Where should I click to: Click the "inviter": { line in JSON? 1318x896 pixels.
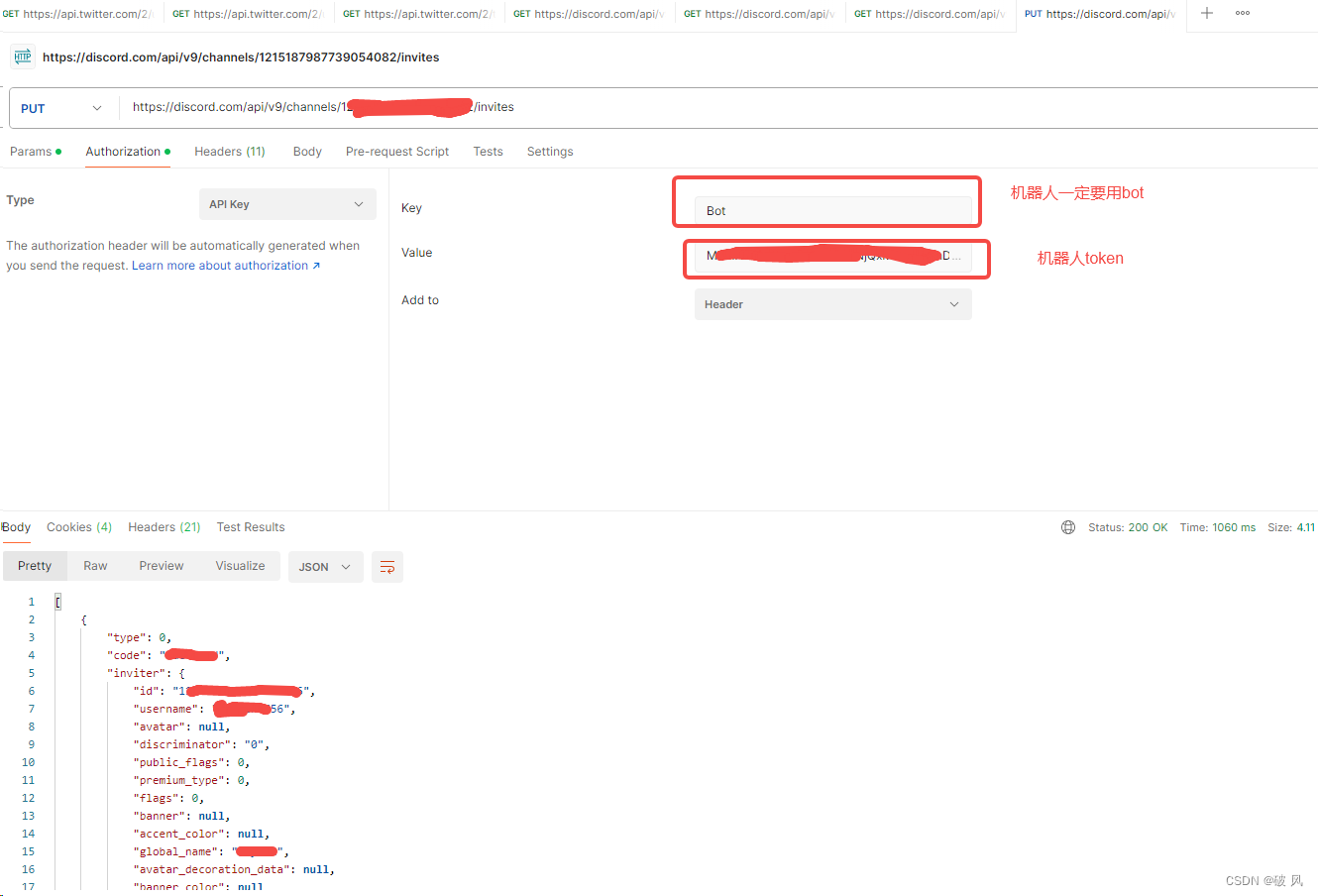[x=146, y=673]
